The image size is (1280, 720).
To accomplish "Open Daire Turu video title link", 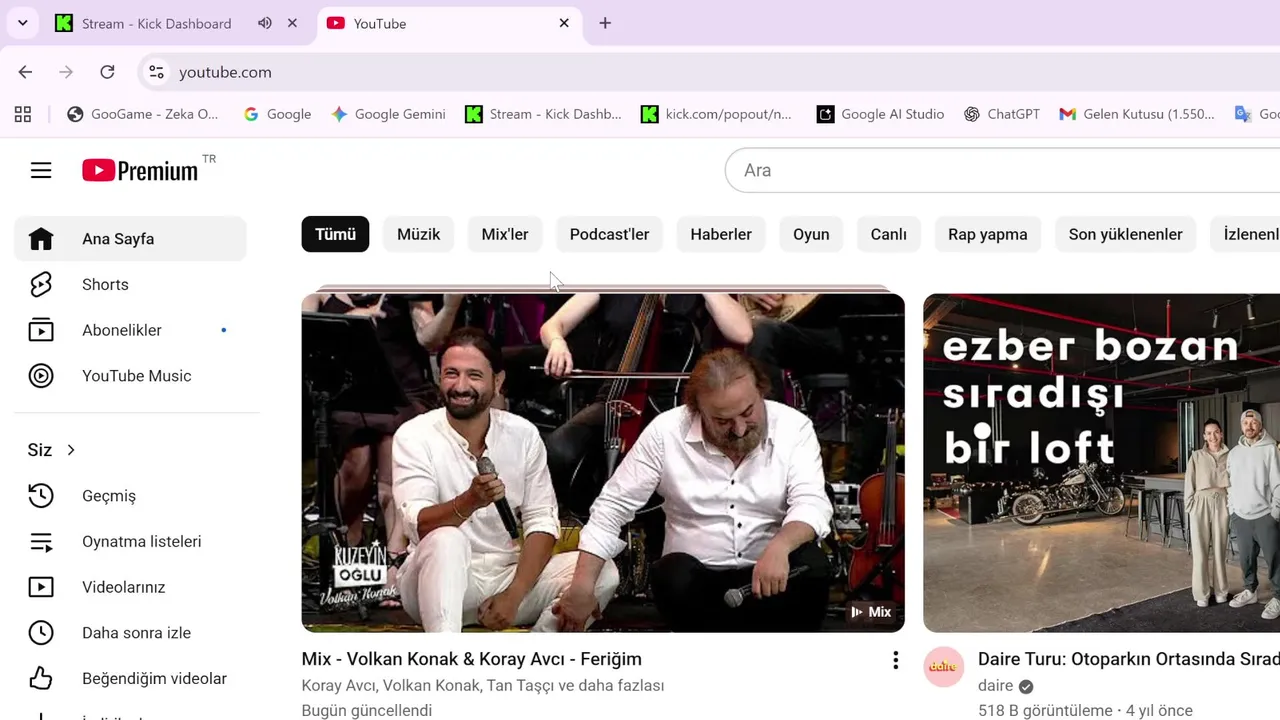I will (x=1129, y=659).
